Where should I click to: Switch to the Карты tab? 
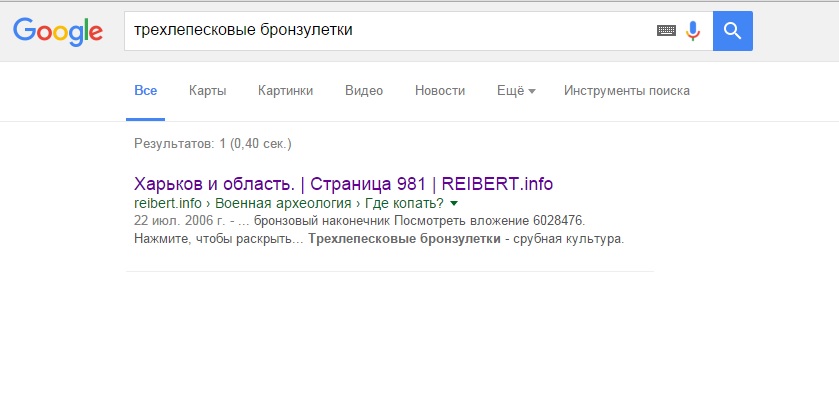coord(208,91)
